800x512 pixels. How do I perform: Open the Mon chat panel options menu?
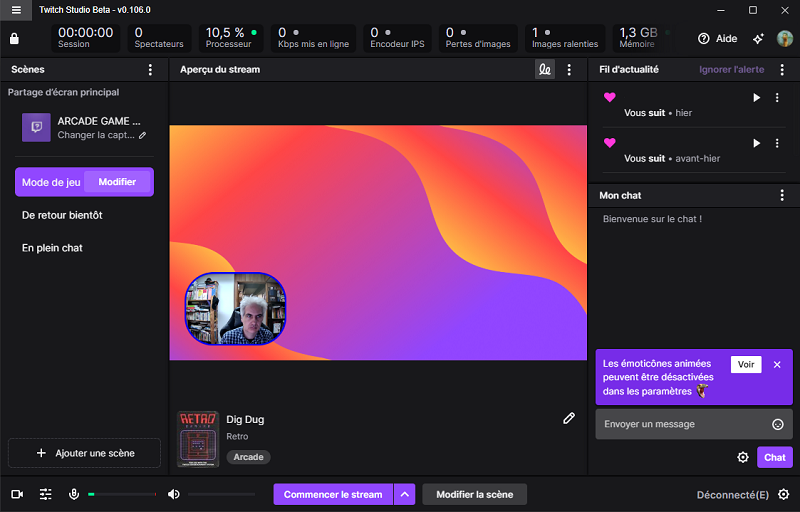pos(782,196)
